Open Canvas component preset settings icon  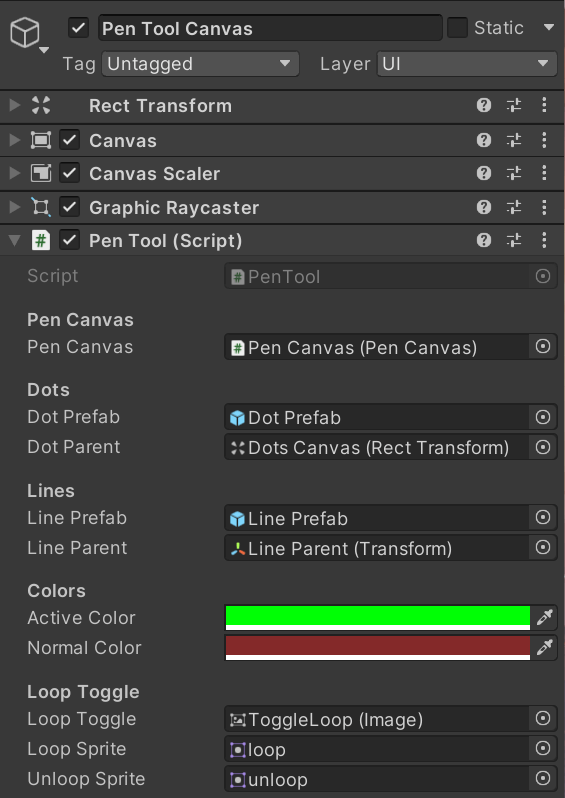click(514, 140)
